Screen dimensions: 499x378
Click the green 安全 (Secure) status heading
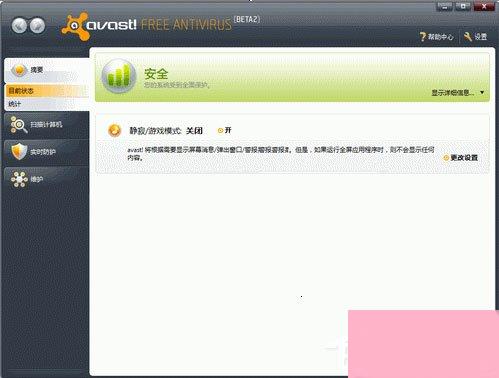click(156, 74)
